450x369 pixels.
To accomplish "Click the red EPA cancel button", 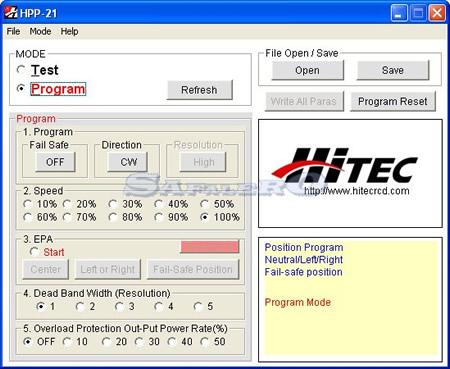I will tap(210, 247).
